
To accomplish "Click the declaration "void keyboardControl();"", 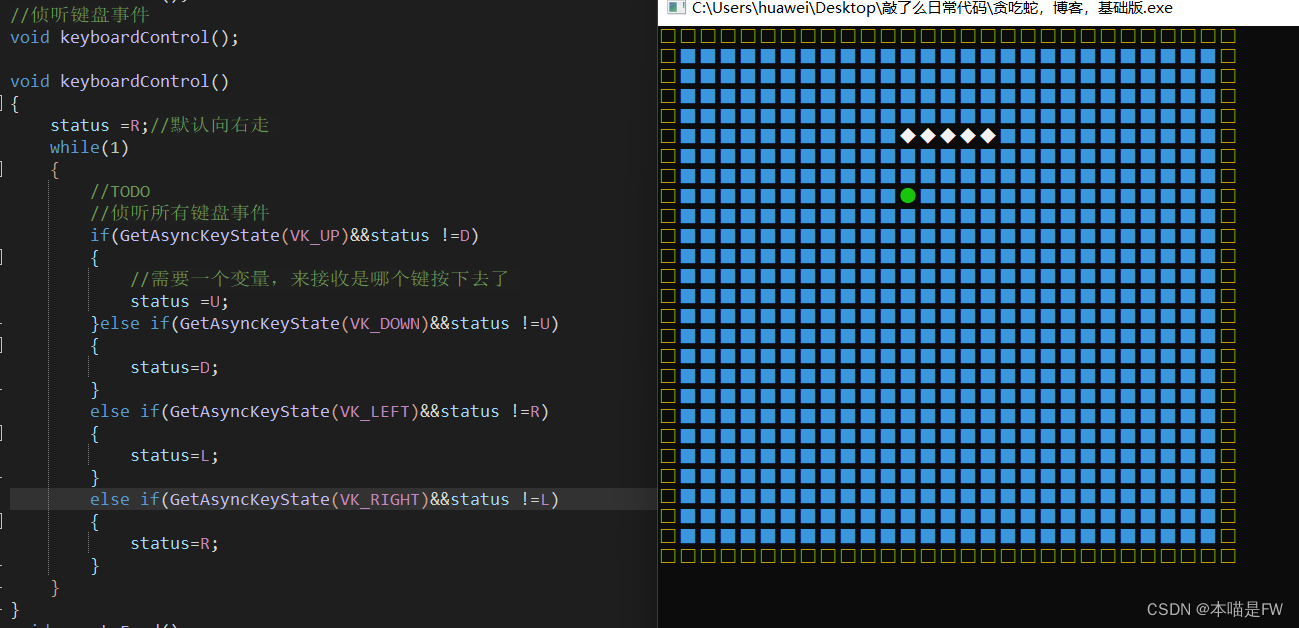I will (125, 37).
